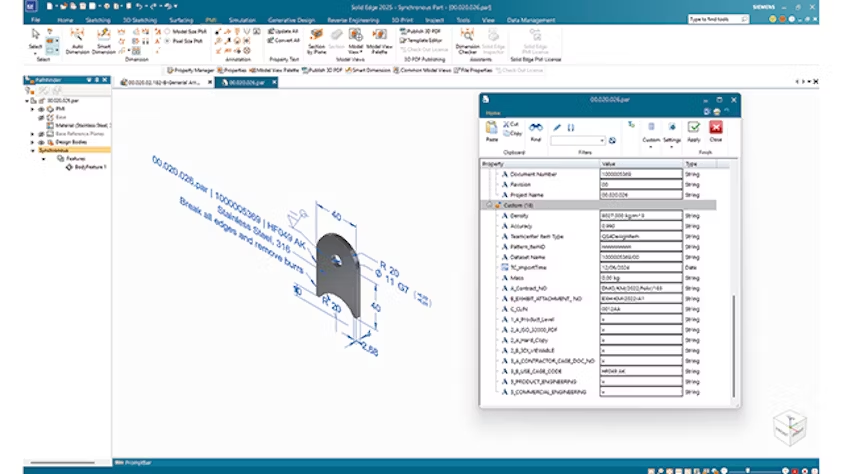The width and height of the screenshot is (843, 474).
Task: Open the Filters combo box dropdown
Action: click(x=602, y=140)
